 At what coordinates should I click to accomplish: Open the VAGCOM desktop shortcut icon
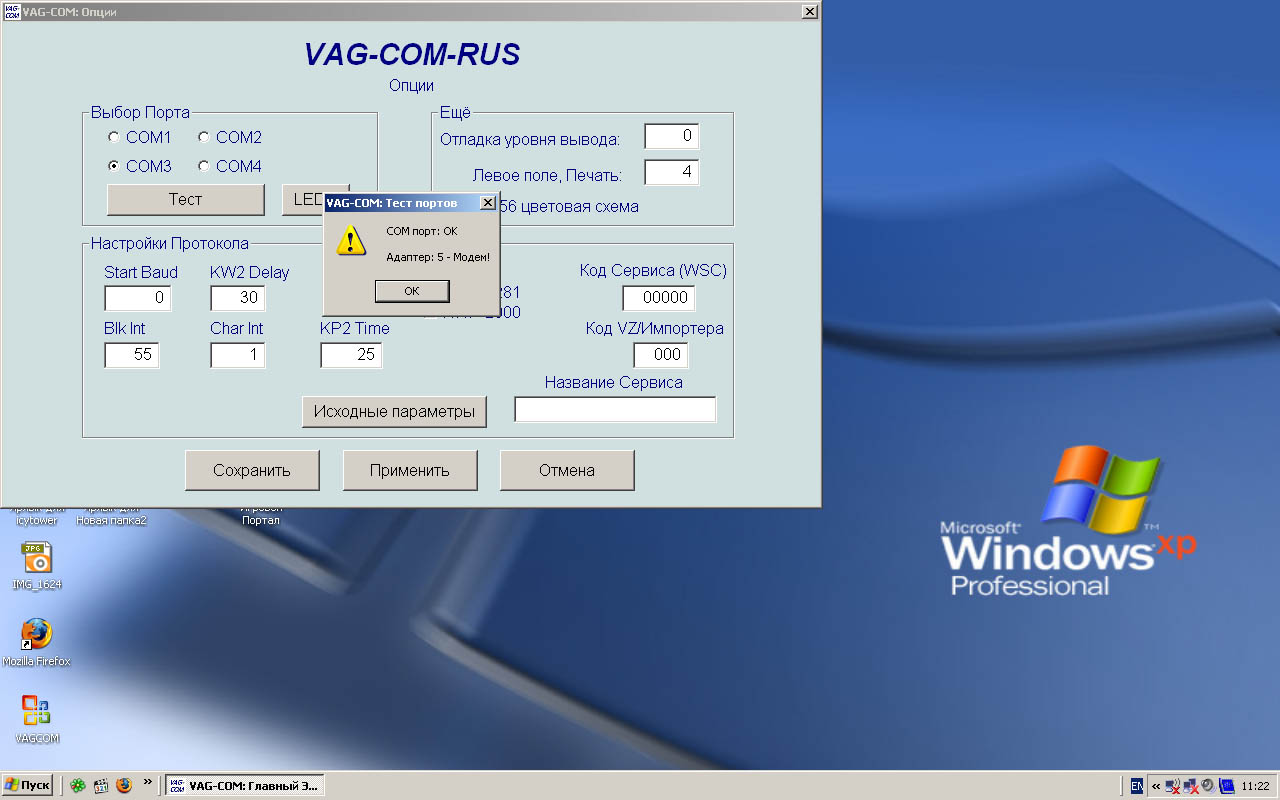click(x=37, y=711)
